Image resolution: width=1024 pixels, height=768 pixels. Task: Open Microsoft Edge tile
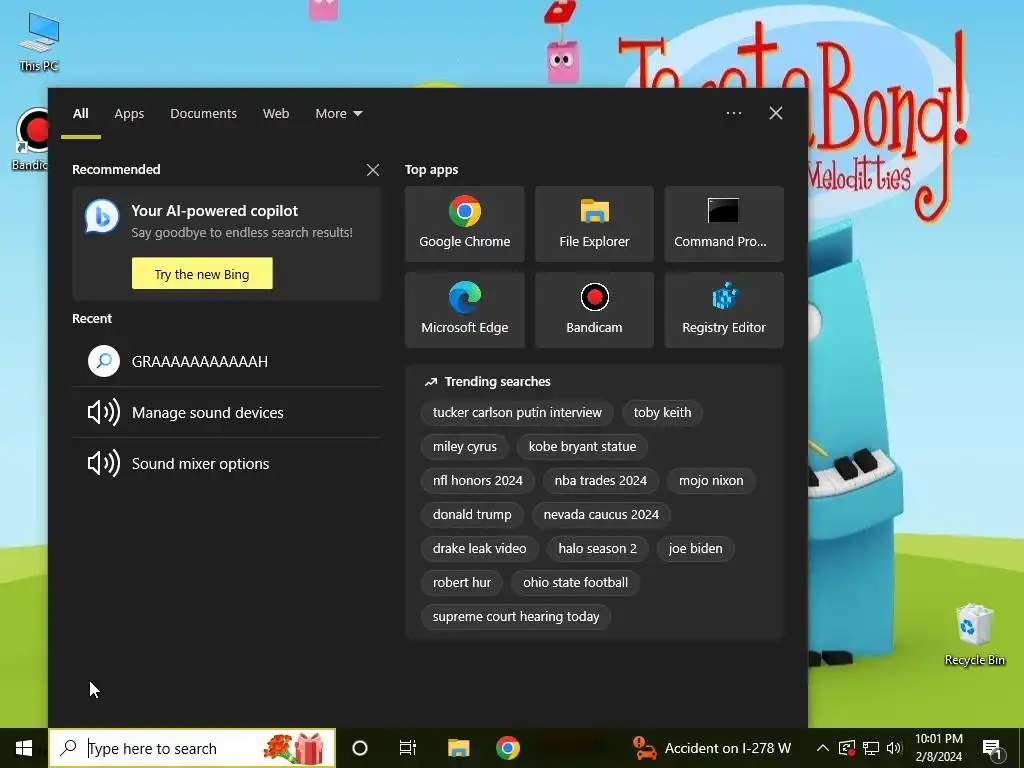click(x=464, y=310)
